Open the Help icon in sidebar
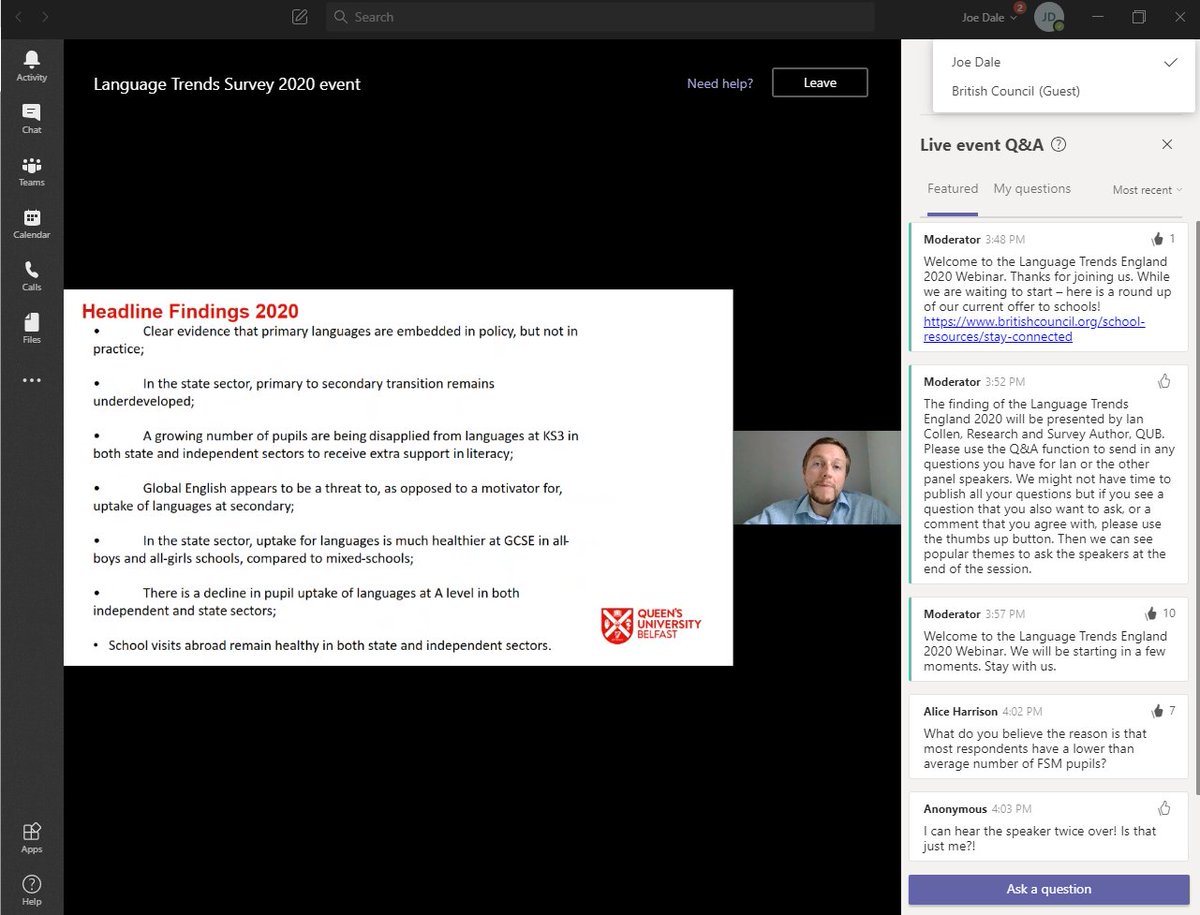 click(32, 889)
